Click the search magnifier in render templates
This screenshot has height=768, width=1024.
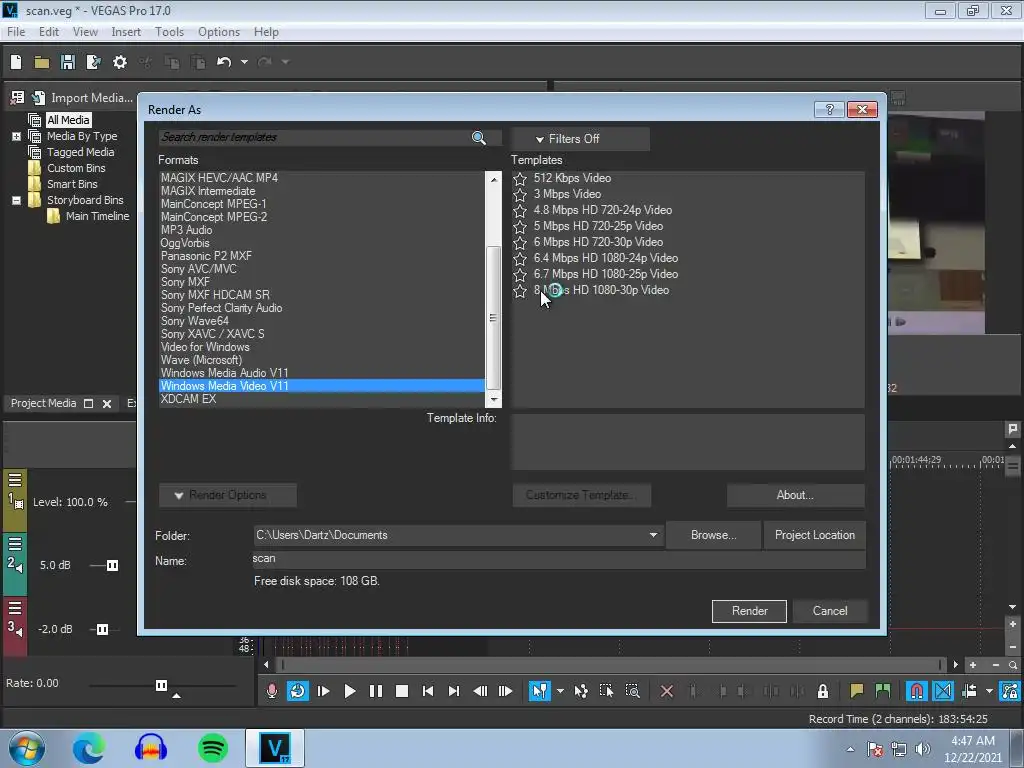click(x=479, y=137)
